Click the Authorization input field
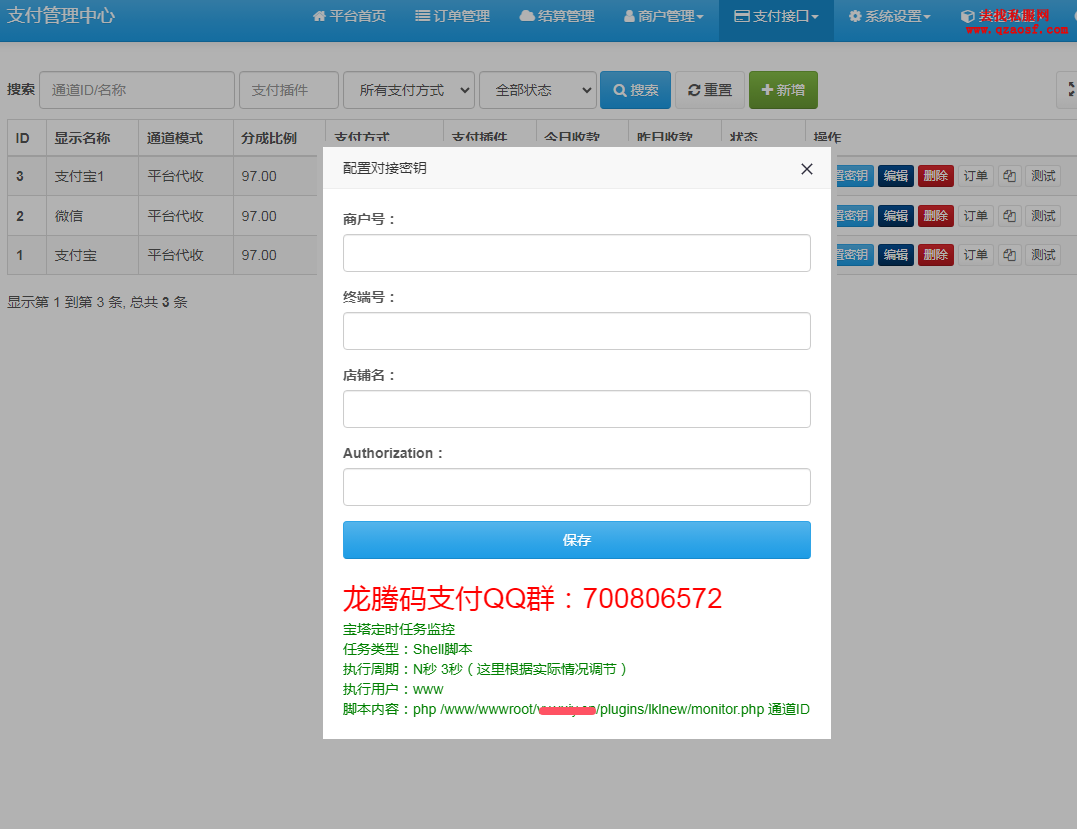 tap(577, 487)
